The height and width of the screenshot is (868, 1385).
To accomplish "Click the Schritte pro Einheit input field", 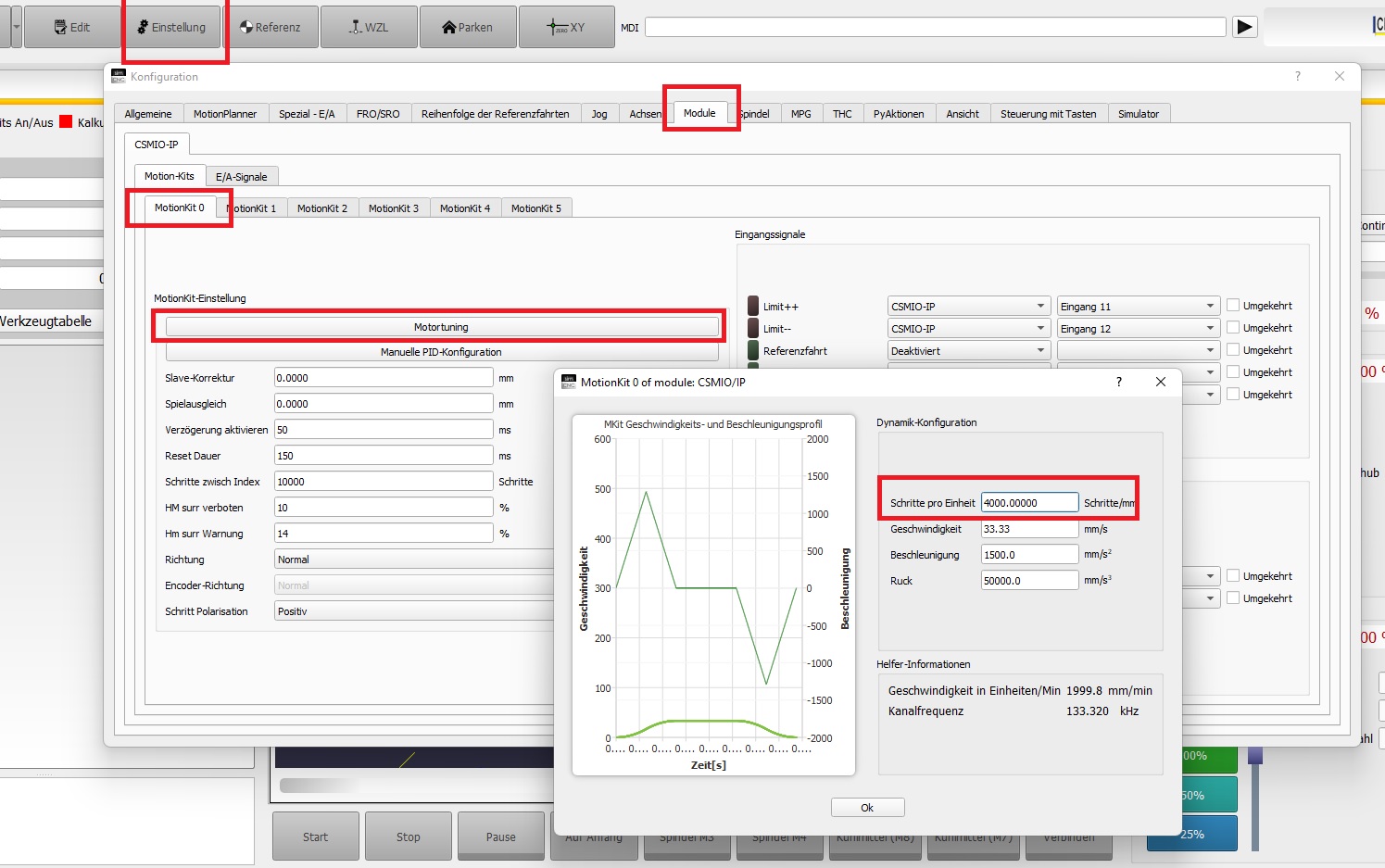I will 1029,503.
